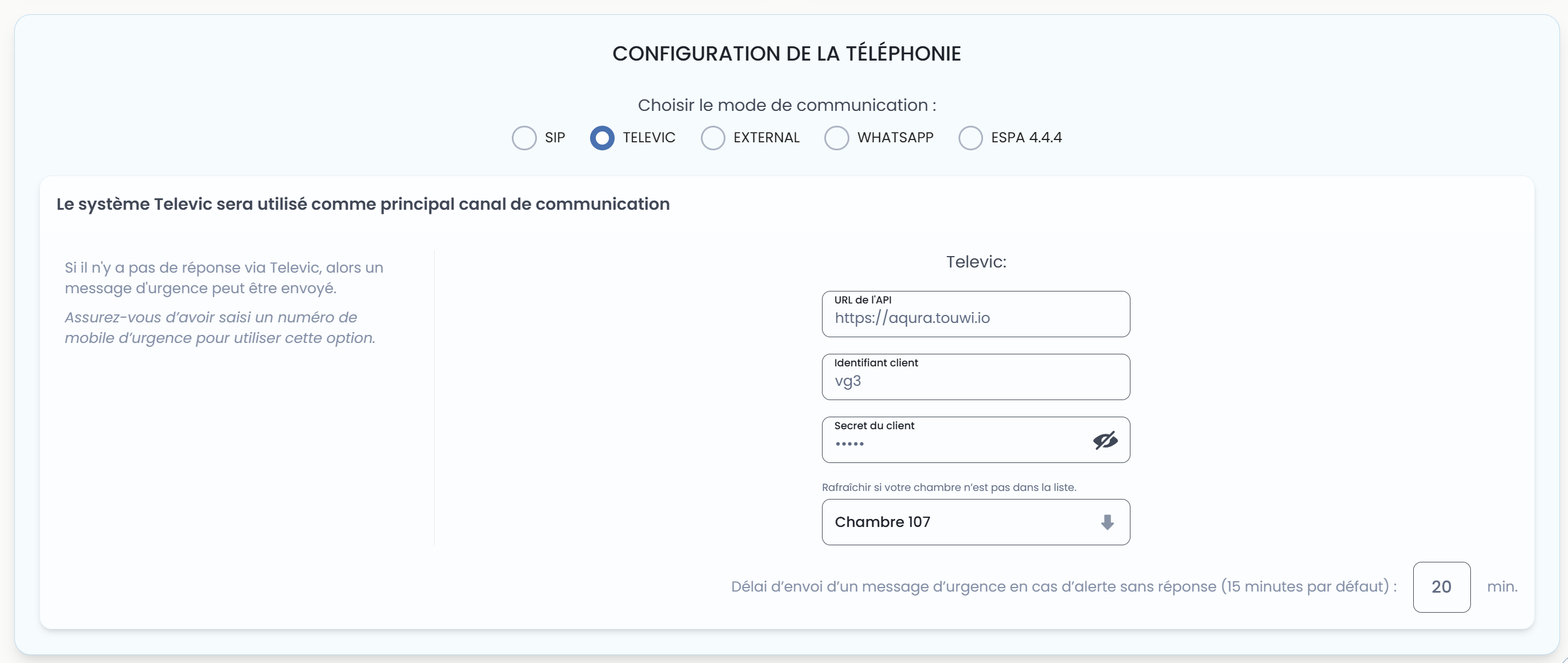The image size is (1568, 663).
Task: Click the crossed-eye icon to reveal the password
Action: click(x=1105, y=440)
